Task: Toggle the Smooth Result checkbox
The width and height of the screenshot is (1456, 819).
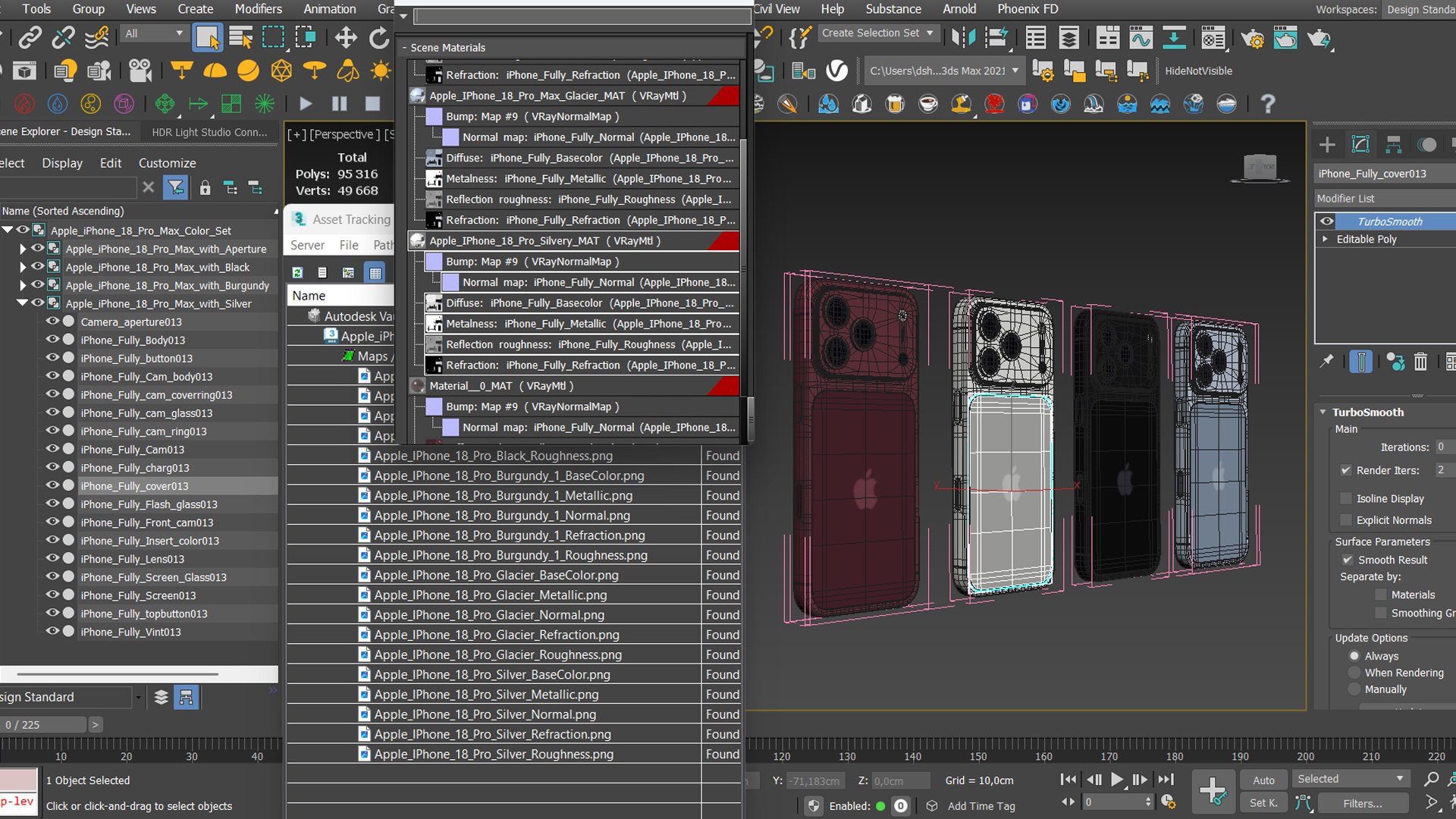Action: tap(1348, 560)
